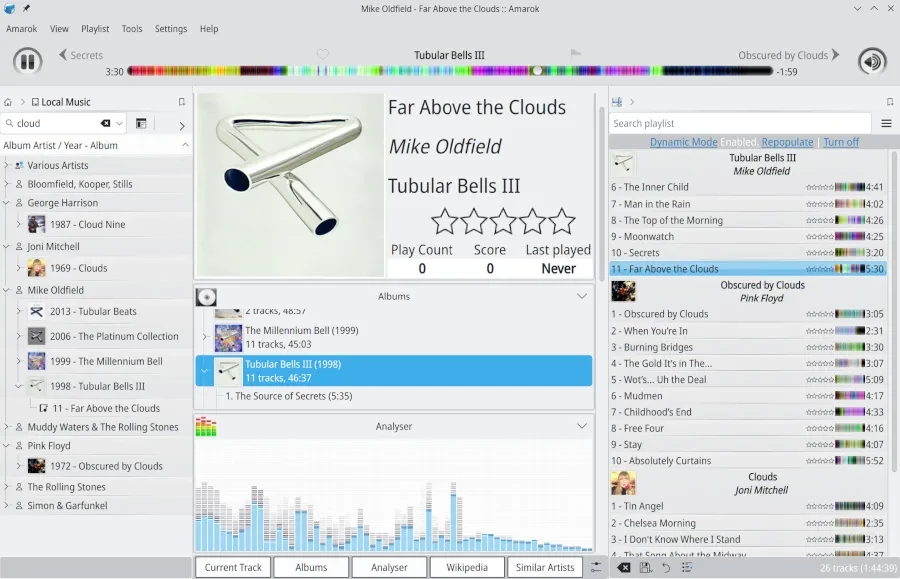
Task: Love the track with the heart icon
Action: (x=323, y=54)
